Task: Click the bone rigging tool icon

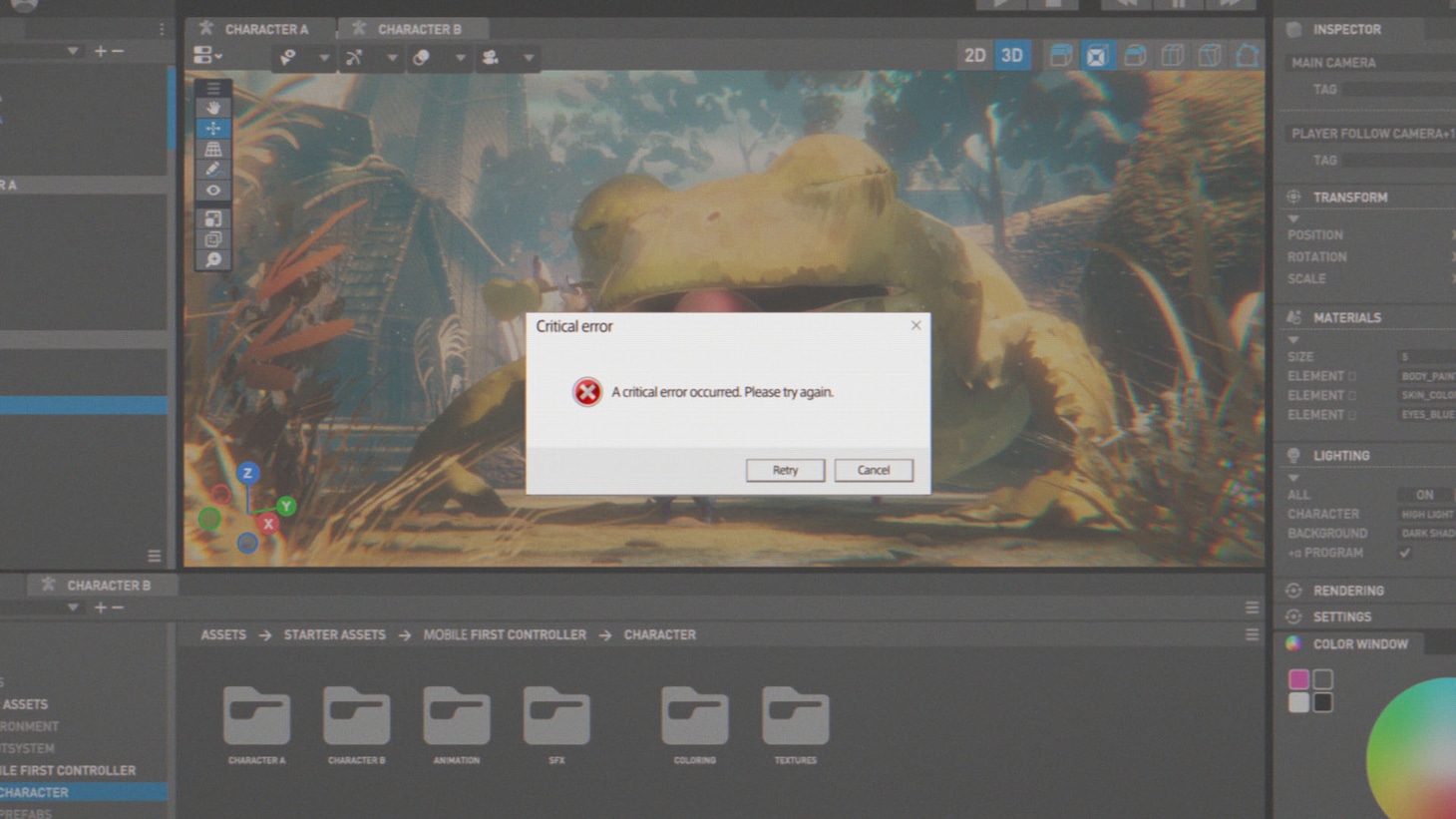Action: click(x=354, y=57)
